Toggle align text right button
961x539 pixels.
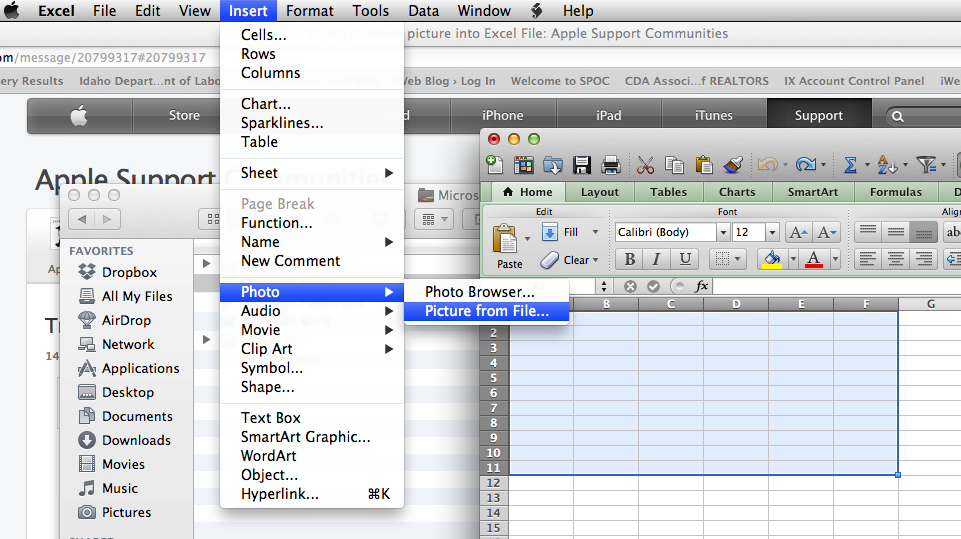point(923,259)
